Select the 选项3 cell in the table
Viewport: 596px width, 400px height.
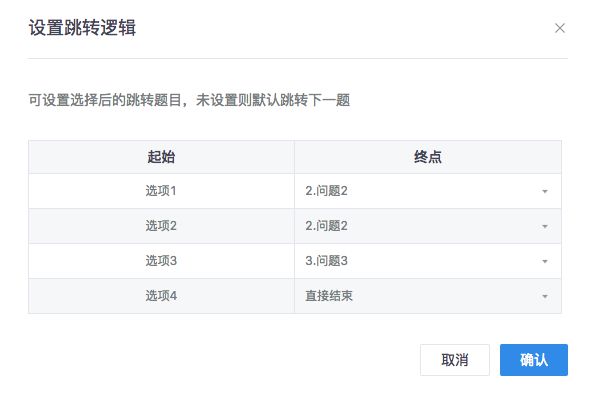point(161,261)
